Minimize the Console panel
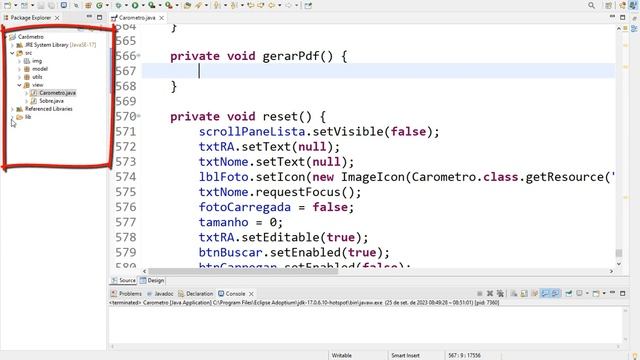This screenshot has width=640, height=360. (x=612, y=293)
